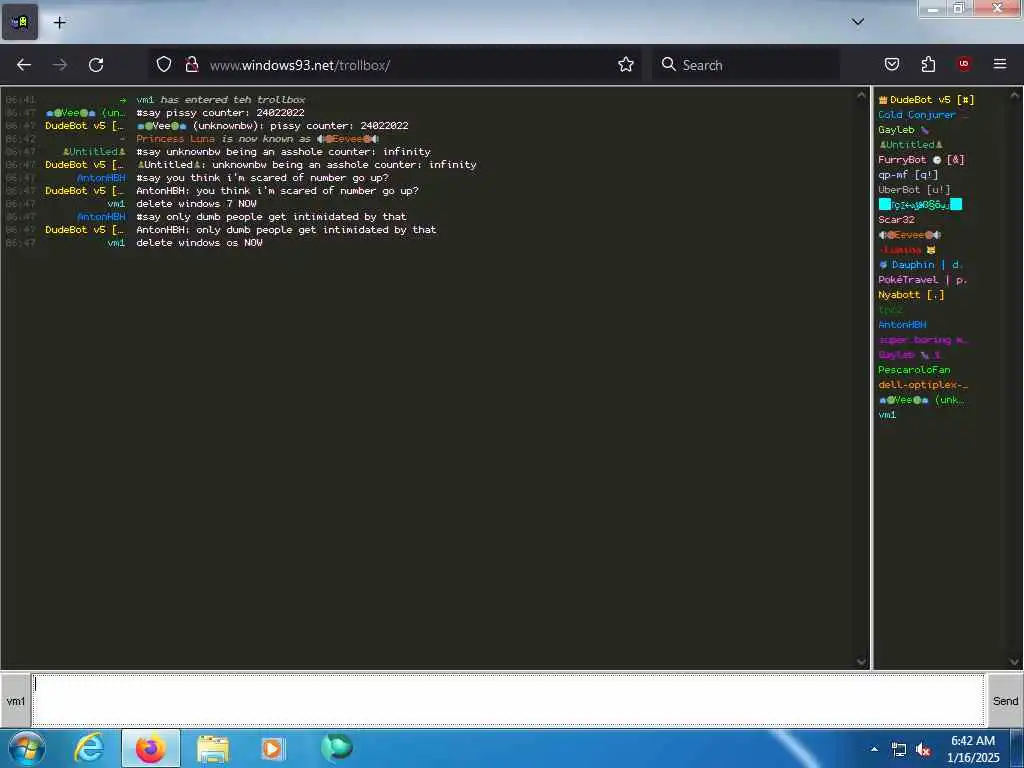1024x768 pixels.
Task: Click '#say only dumb people get intimidated' message
Action: 271,216
